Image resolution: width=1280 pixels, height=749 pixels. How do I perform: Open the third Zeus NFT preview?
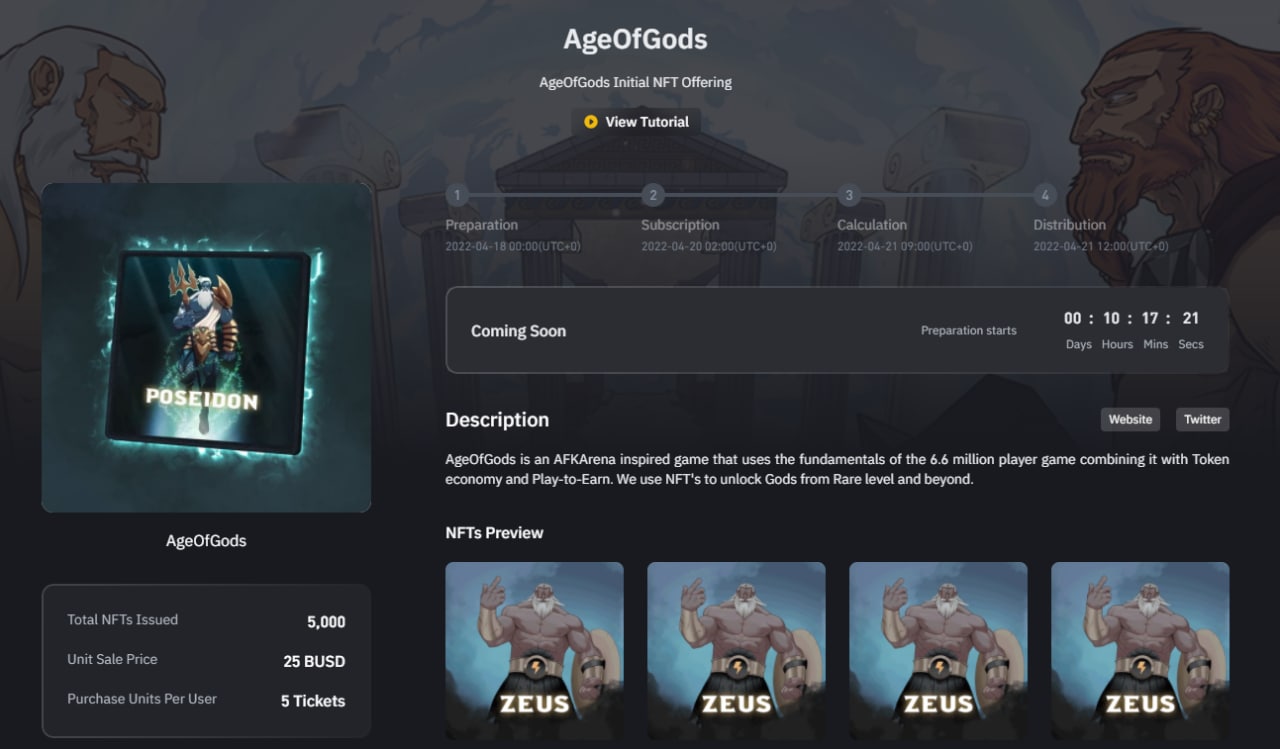938,651
